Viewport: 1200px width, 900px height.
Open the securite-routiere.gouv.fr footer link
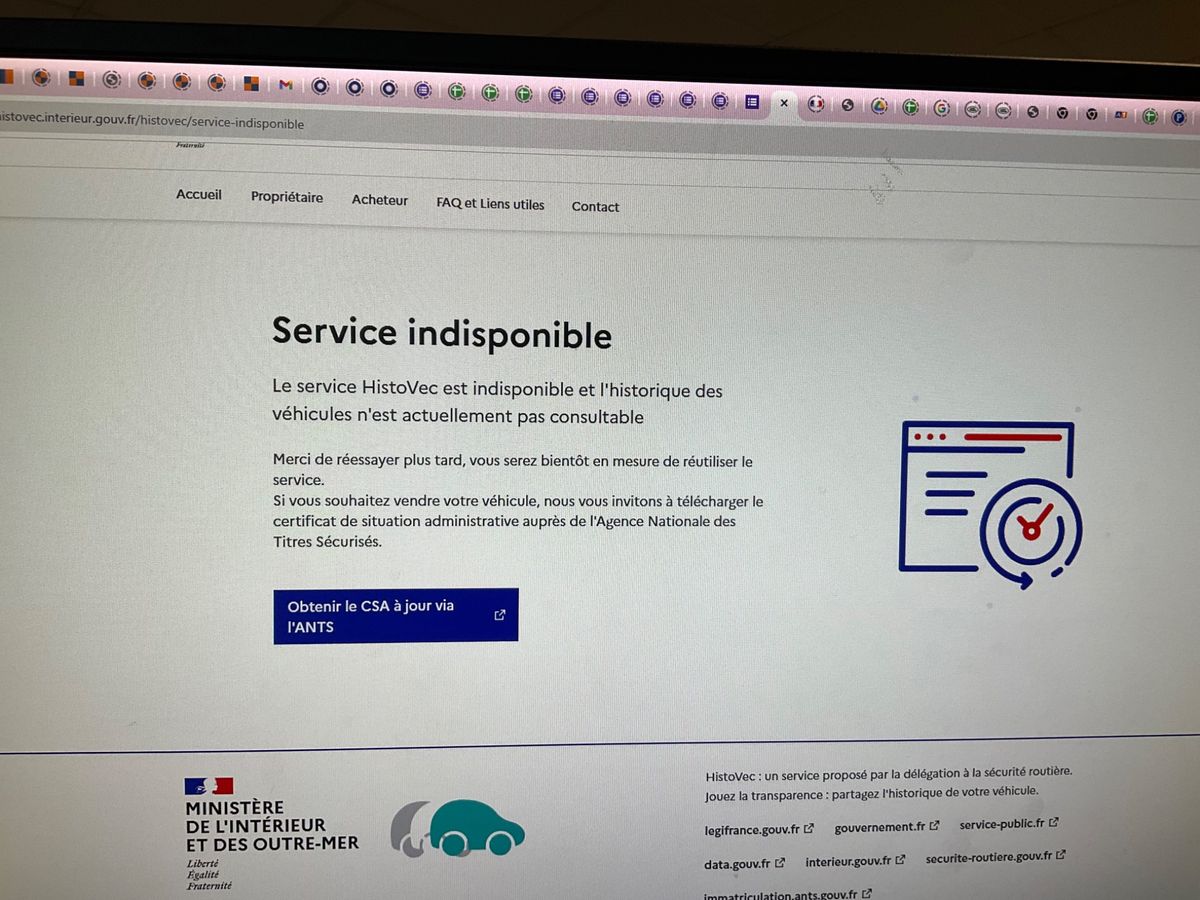[996, 857]
